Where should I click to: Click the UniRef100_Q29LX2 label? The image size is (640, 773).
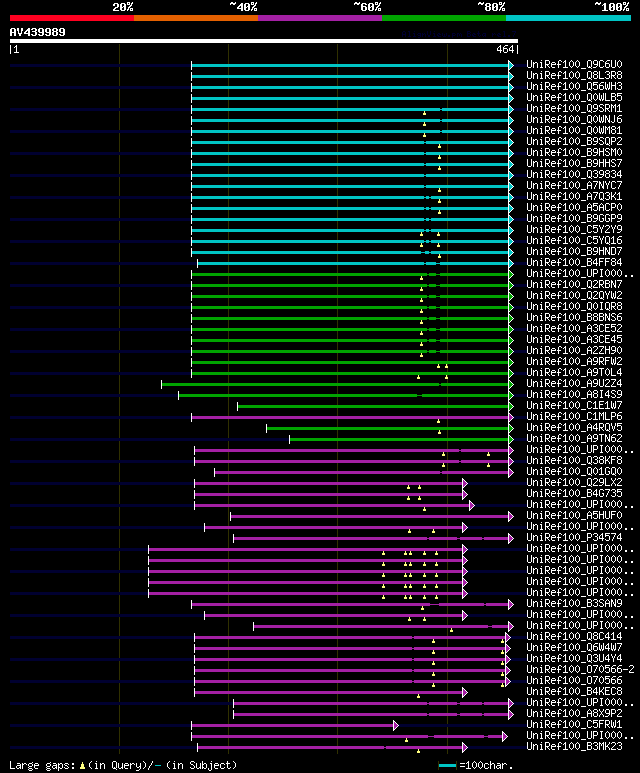point(574,483)
